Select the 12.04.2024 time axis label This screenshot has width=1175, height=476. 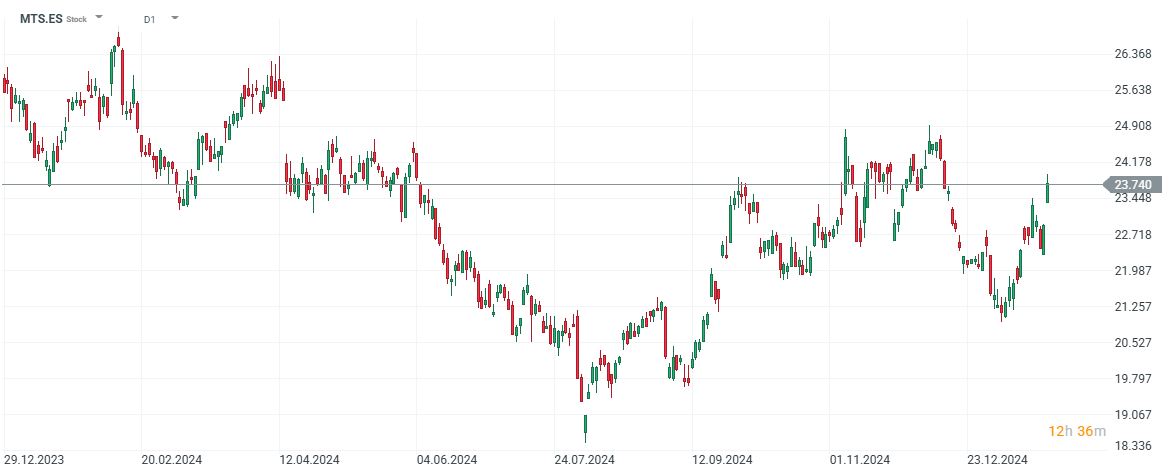click(x=310, y=460)
